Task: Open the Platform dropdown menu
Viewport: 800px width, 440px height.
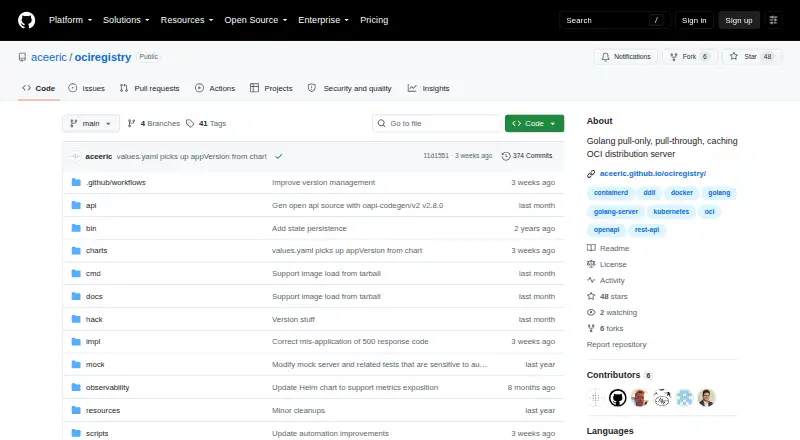Action: [x=70, y=20]
